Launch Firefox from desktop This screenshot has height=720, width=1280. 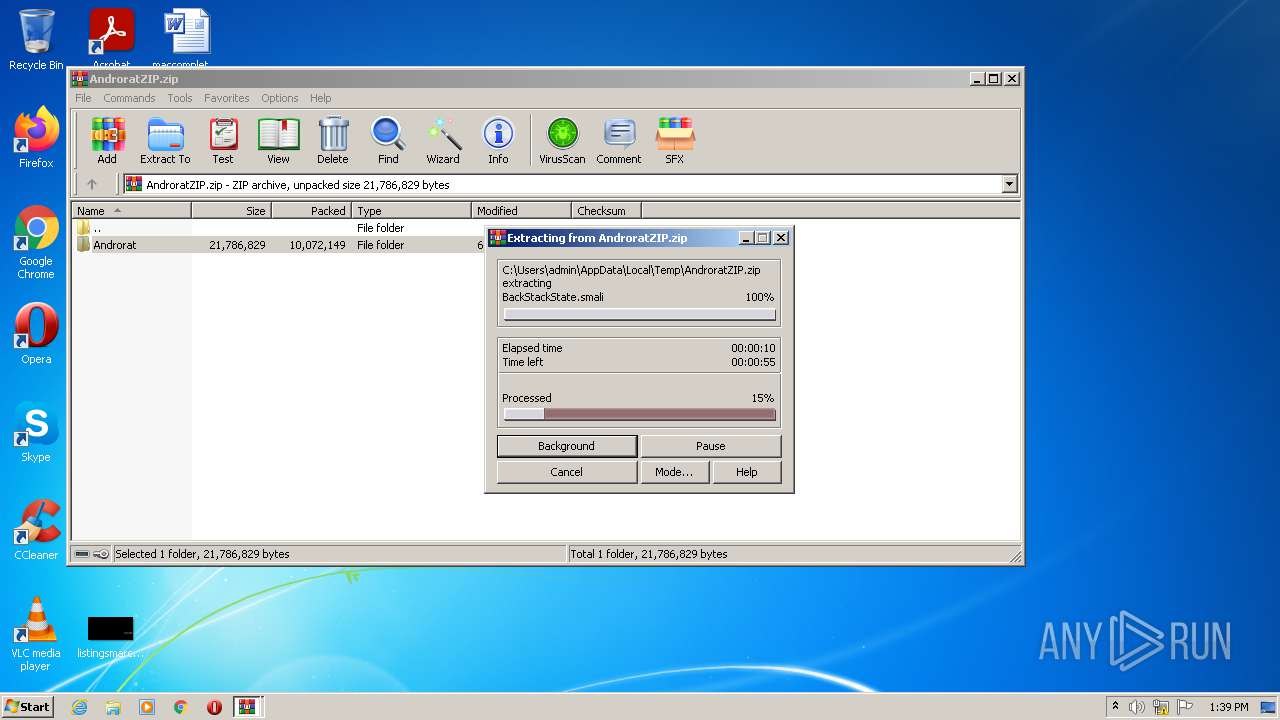(36, 138)
